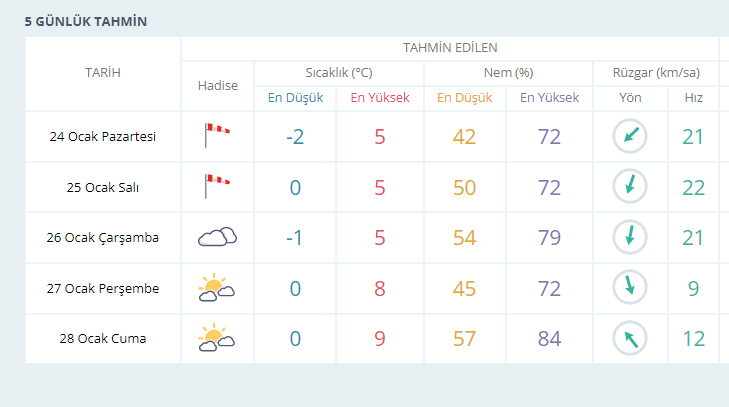Click the partly sunny icon for 28 Ocak Cuma

[x=217, y=339]
